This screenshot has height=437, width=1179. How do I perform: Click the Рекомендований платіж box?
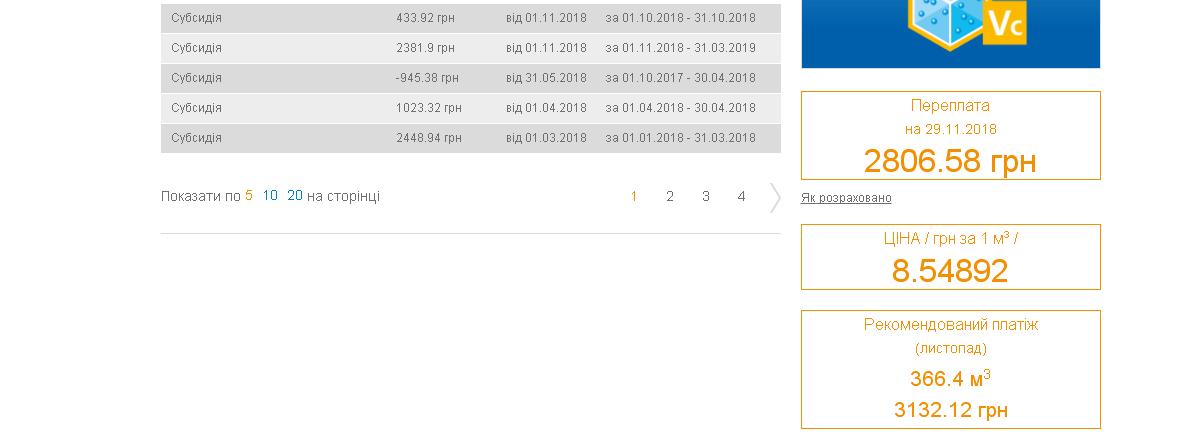pos(950,369)
